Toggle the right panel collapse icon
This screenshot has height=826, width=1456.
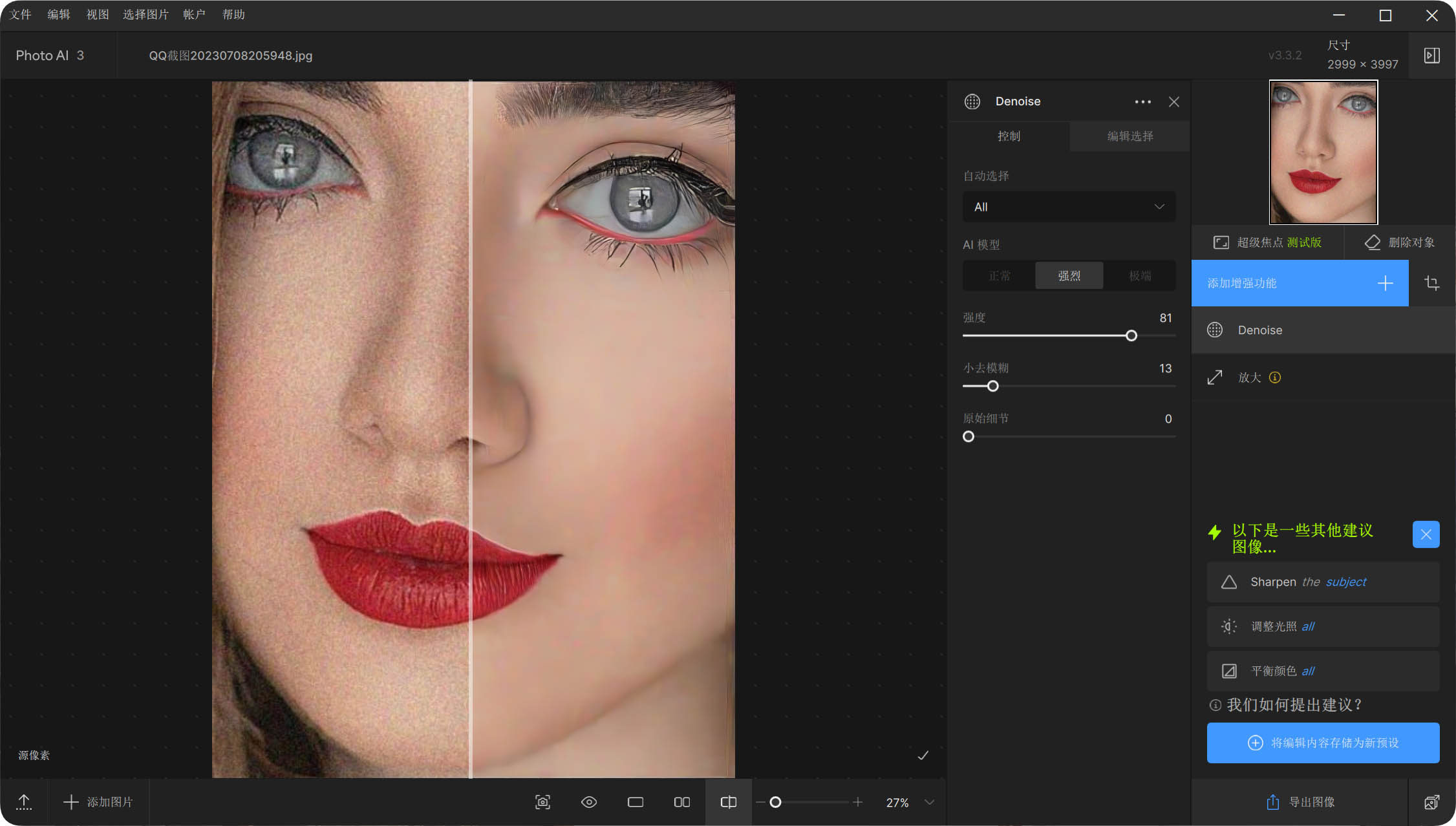coord(1431,56)
